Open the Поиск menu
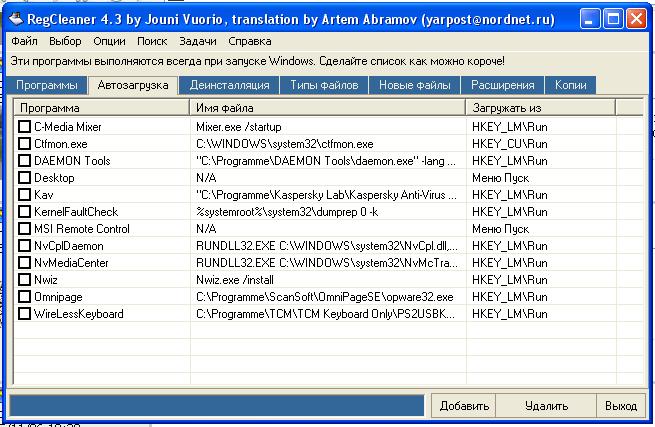655x427 pixels. 152,41
